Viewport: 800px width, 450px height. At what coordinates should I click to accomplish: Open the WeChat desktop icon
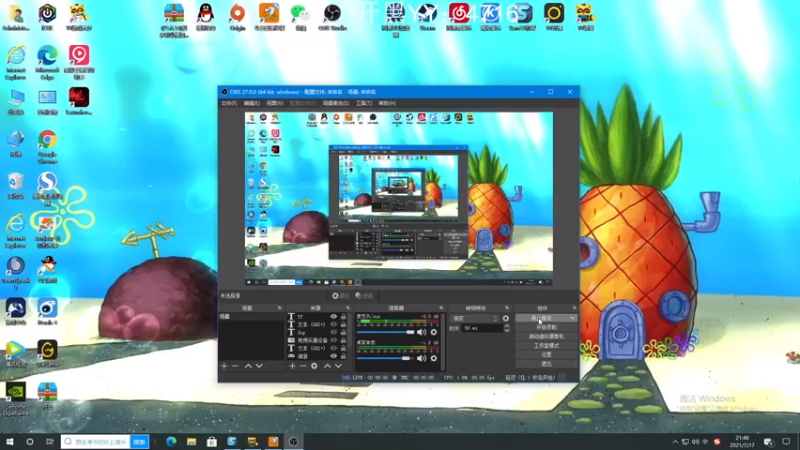point(301,17)
